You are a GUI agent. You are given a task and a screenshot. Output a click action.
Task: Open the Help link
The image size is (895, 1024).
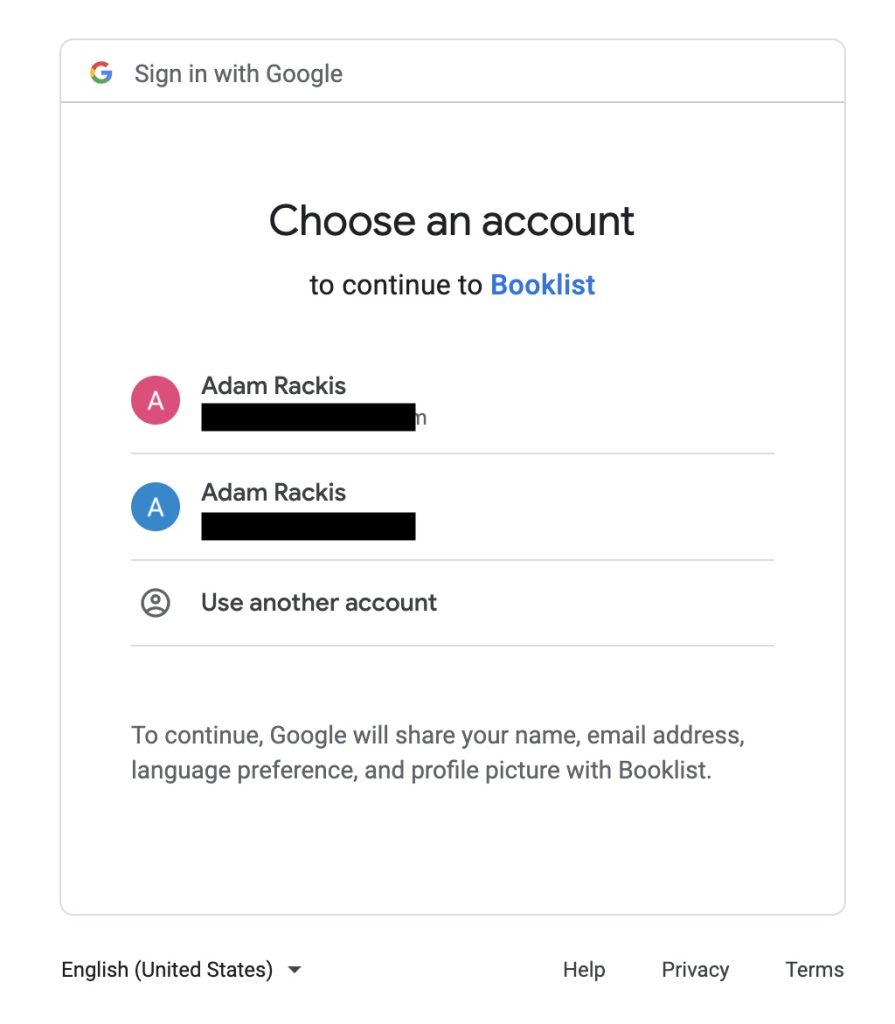coord(584,970)
